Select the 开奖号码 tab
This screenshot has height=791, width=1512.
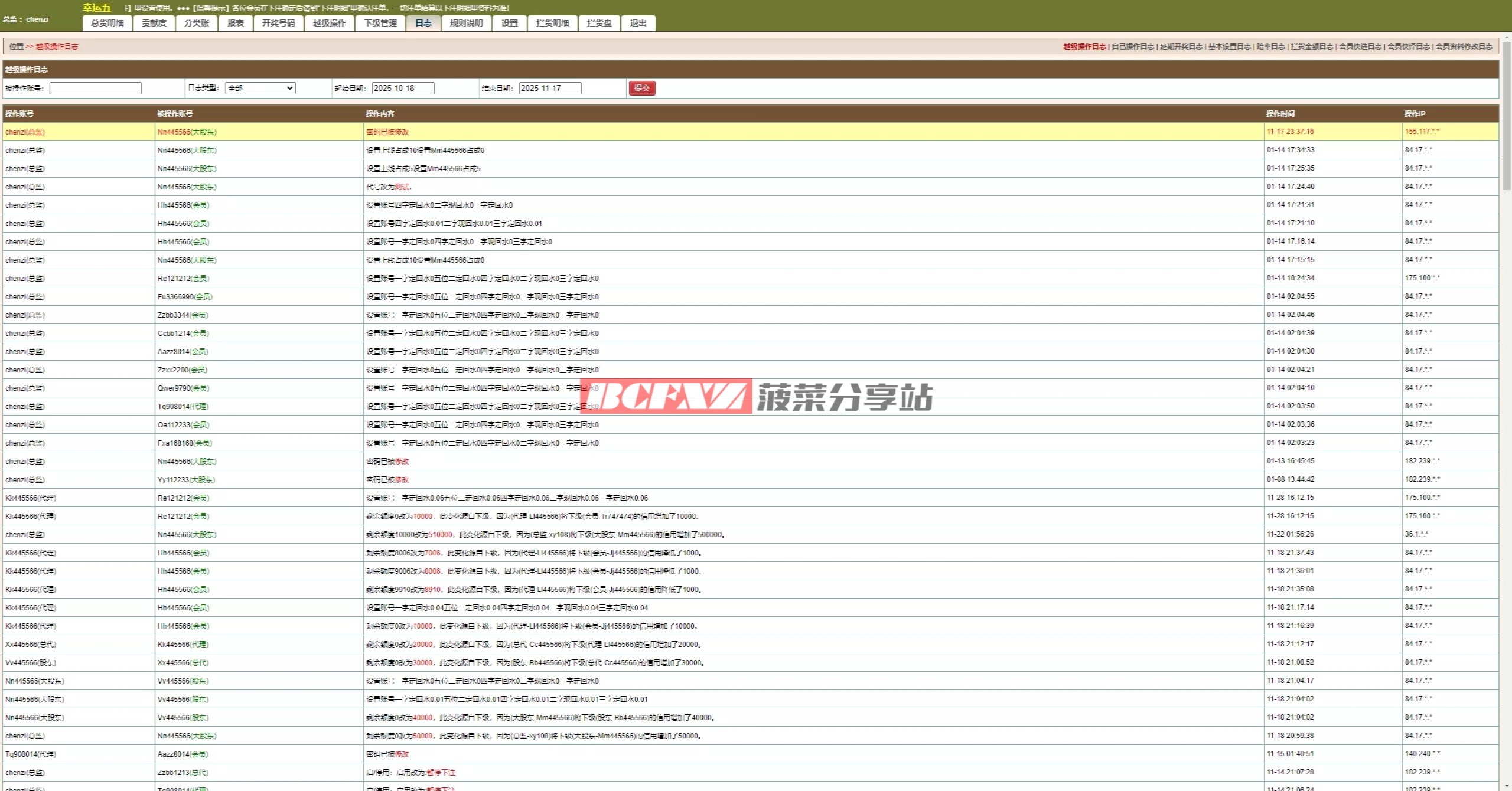(278, 23)
